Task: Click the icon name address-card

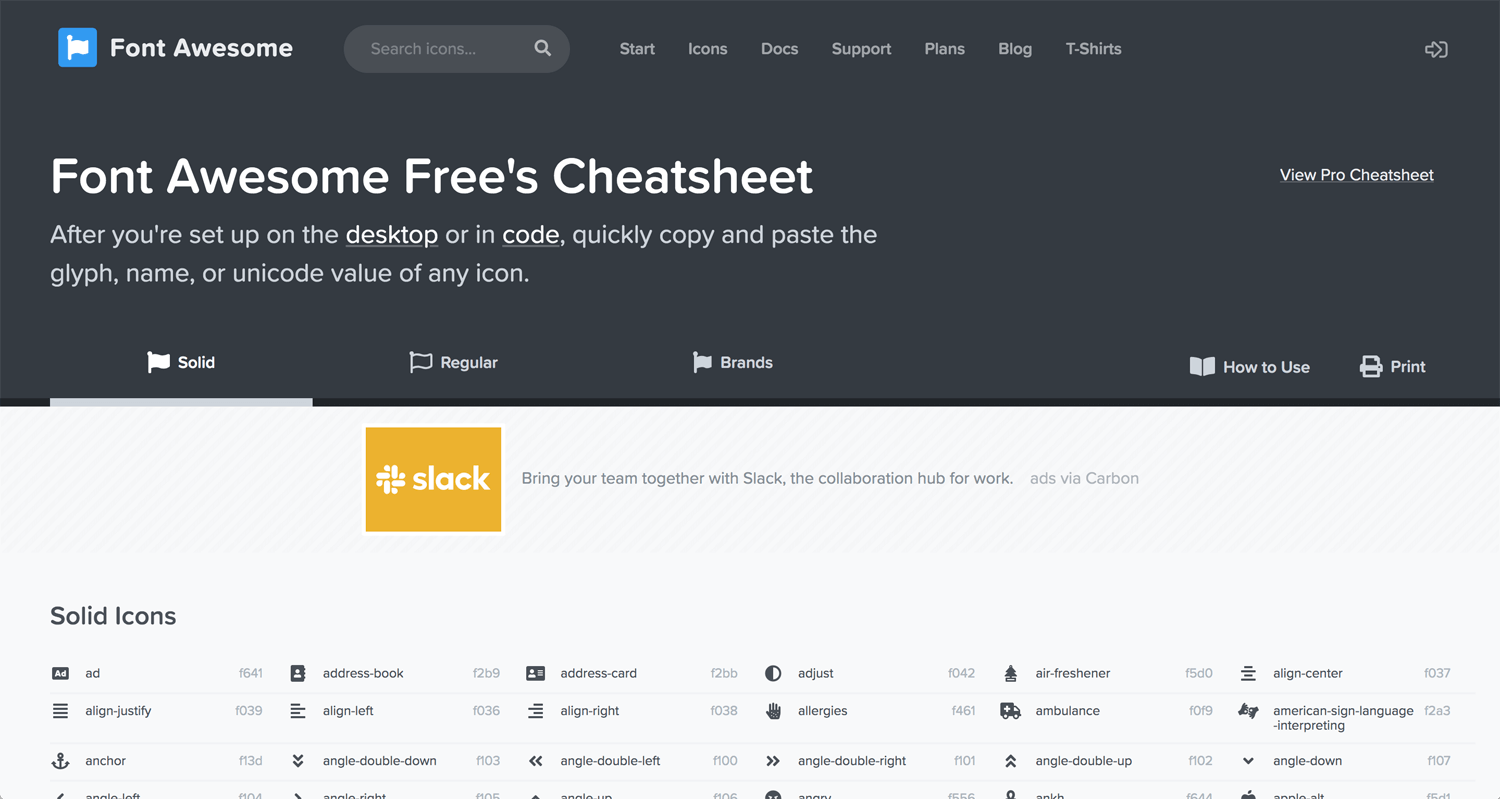Action: (598, 673)
